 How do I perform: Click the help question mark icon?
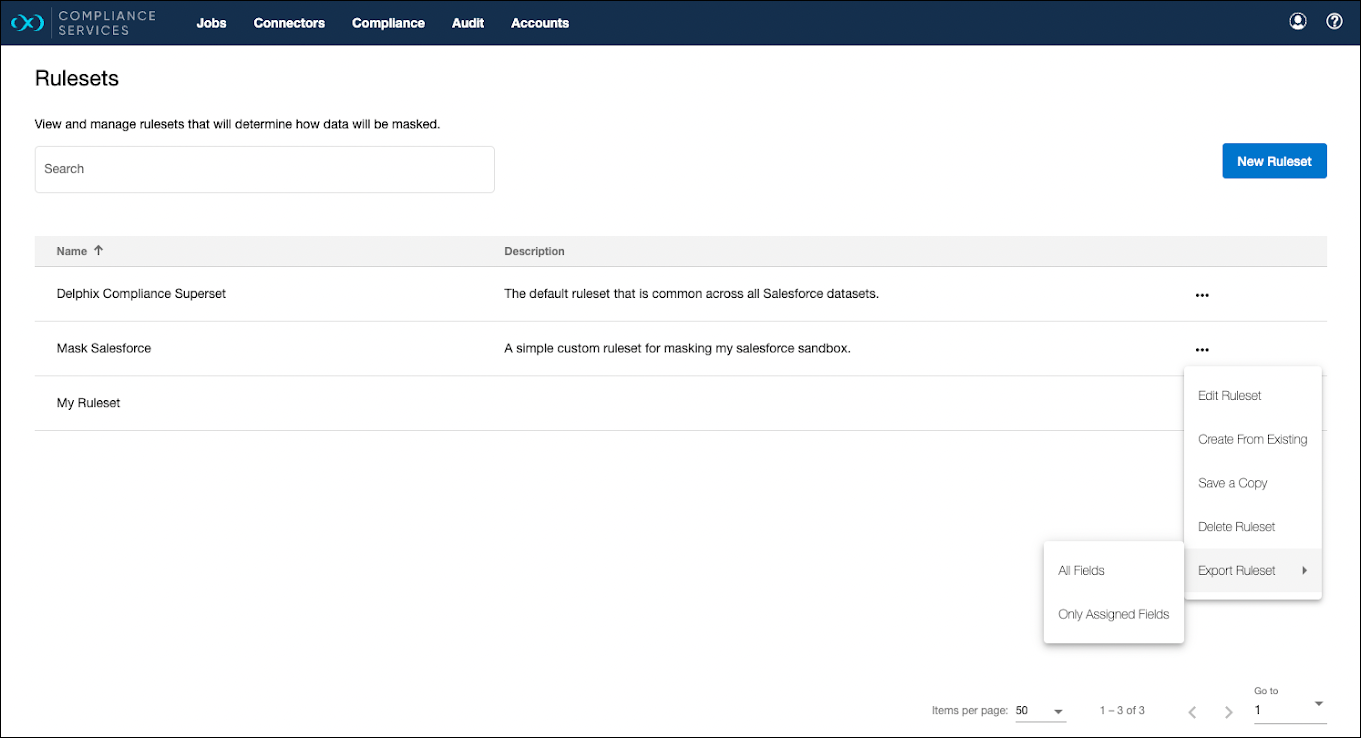1334,21
